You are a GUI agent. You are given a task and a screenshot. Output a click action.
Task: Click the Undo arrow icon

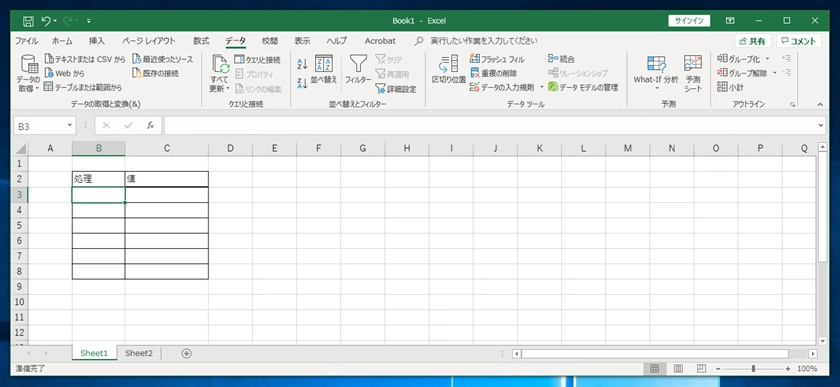(x=46, y=21)
